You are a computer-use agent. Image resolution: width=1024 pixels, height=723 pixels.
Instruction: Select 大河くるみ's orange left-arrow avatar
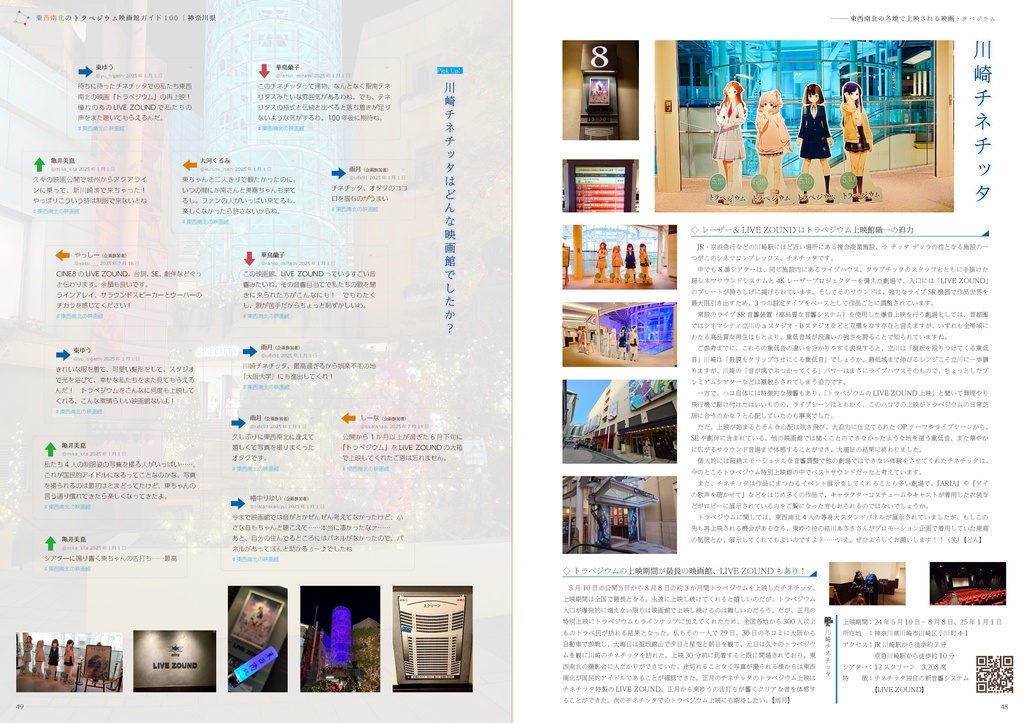(190, 164)
